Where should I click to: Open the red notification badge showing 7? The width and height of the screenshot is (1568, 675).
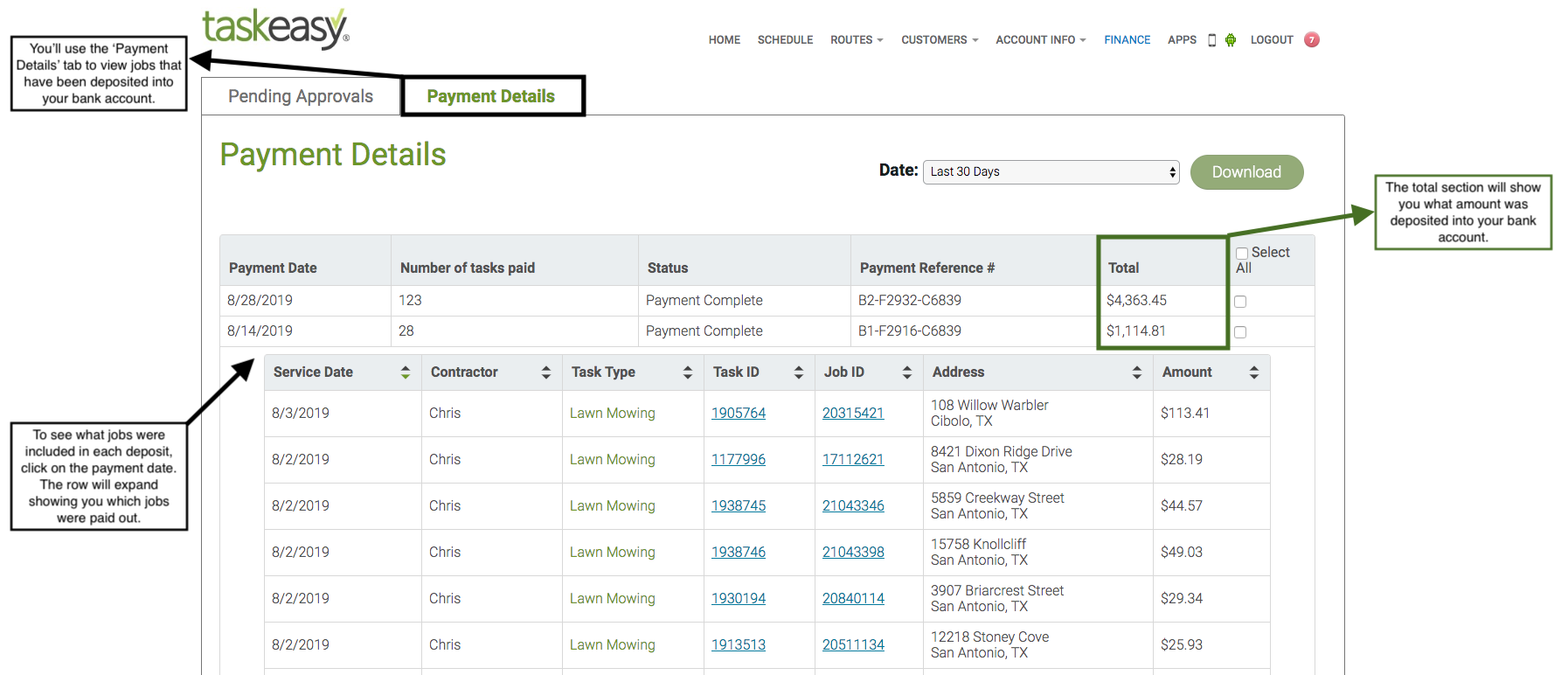(1312, 39)
